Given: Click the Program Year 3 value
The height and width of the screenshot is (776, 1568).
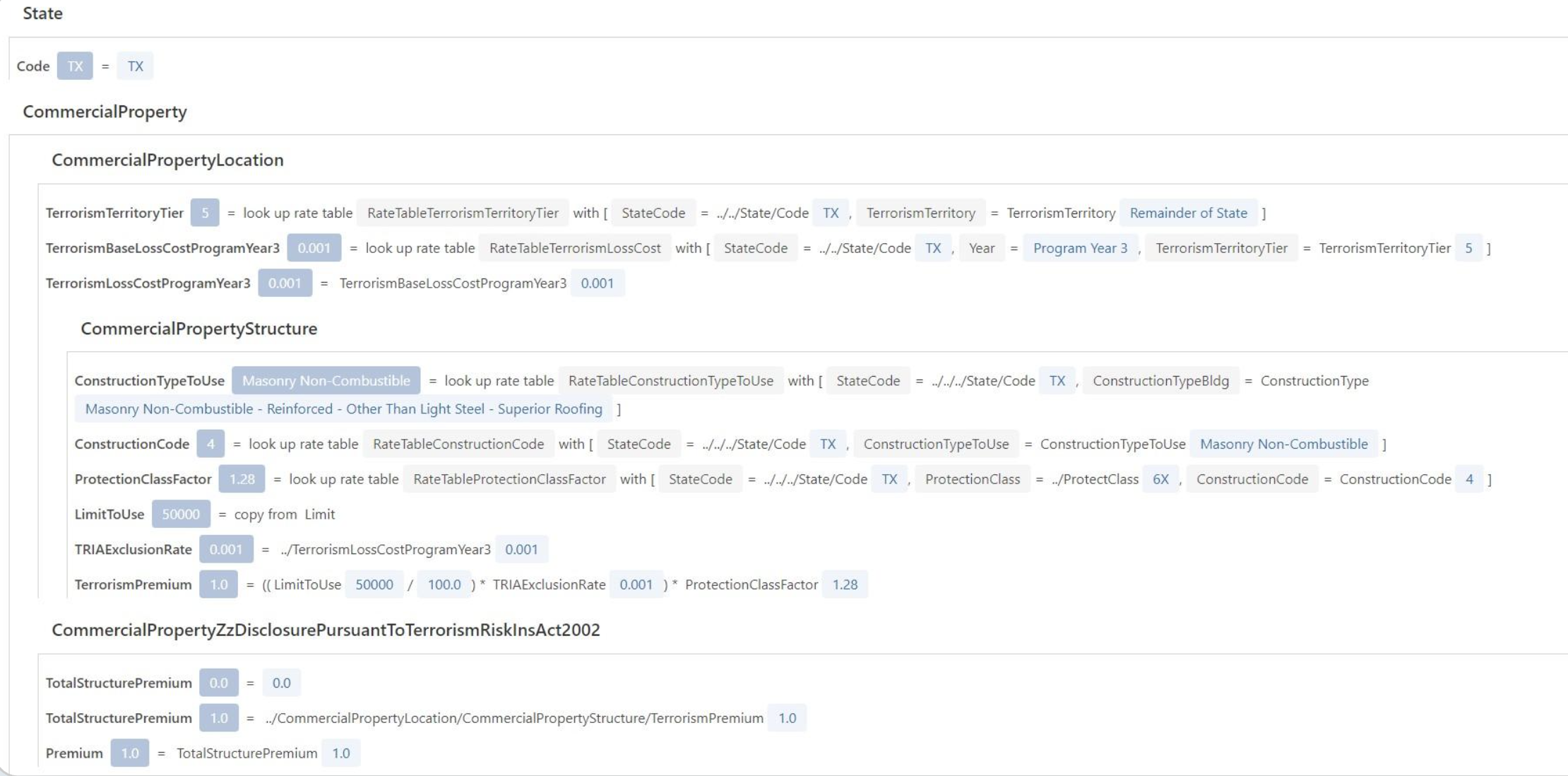Looking at the screenshot, I should (x=1080, y=248).
